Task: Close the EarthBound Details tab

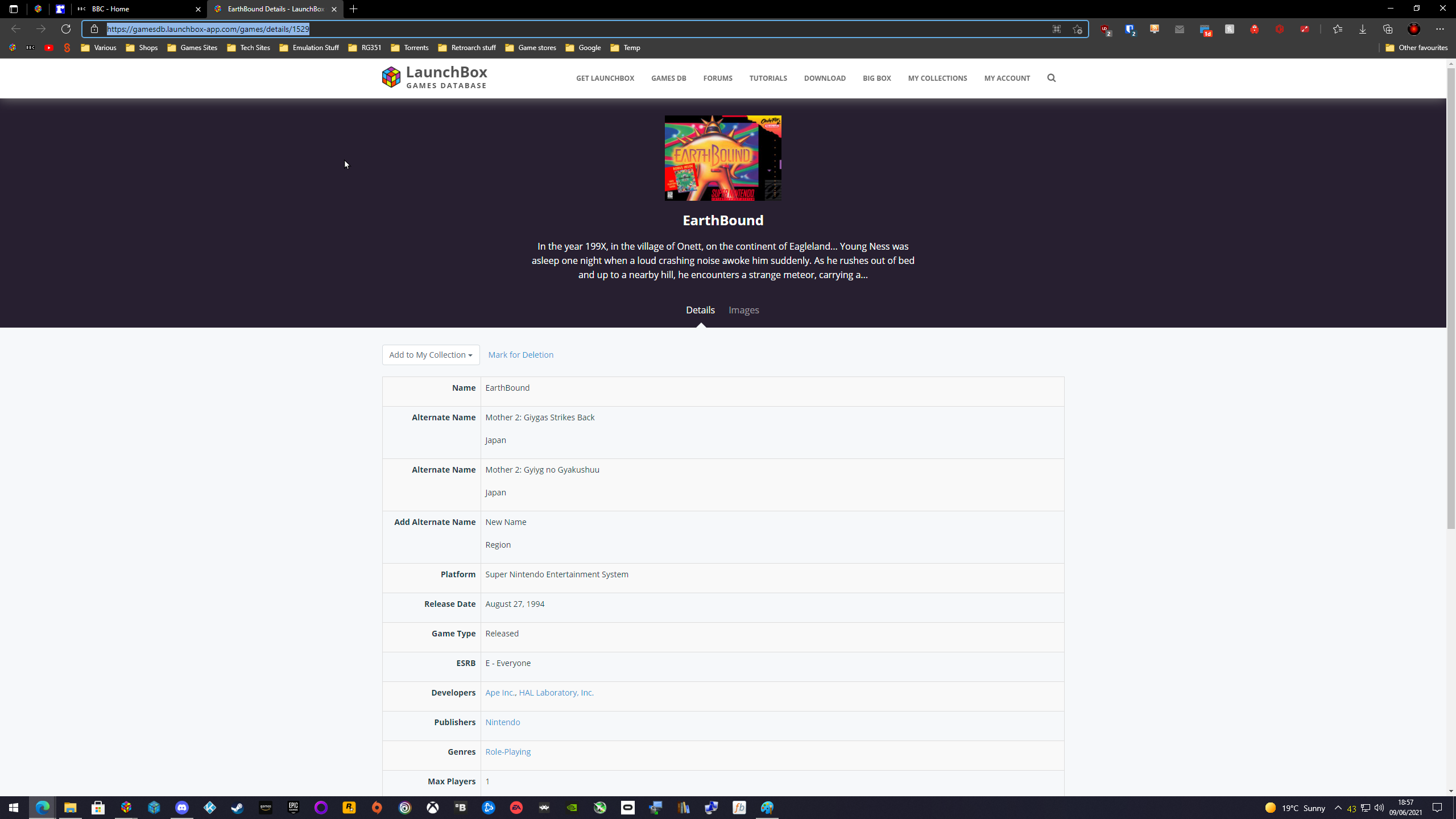Action: pyautogui.click(x=334, y=9)
